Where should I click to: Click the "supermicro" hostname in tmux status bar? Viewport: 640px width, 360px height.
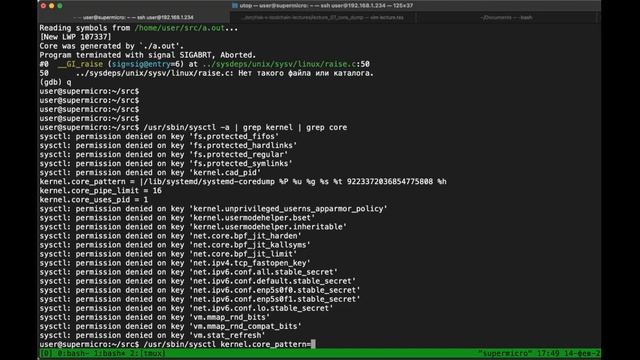coord(505,353)
